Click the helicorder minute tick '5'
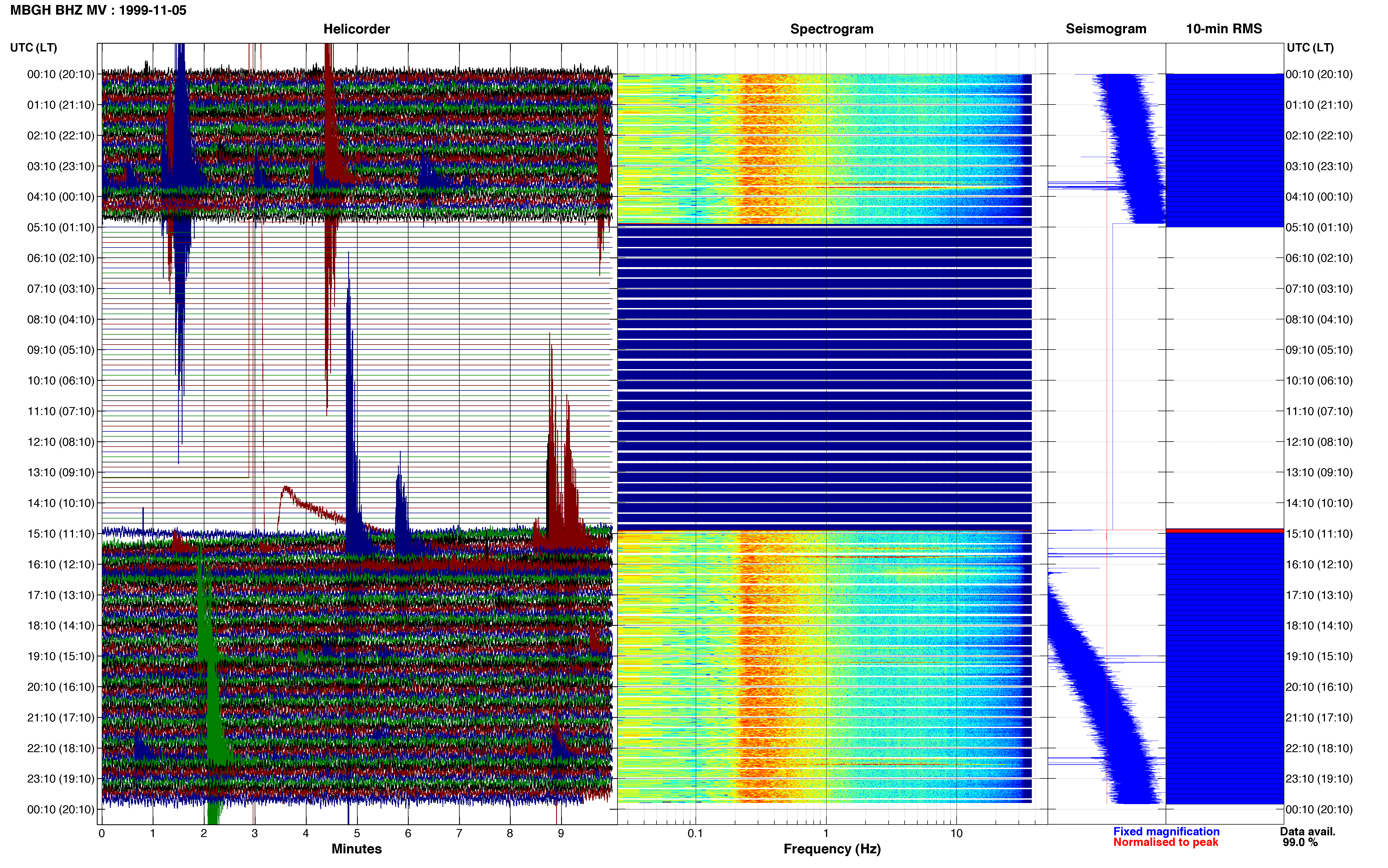 point(356,833)
